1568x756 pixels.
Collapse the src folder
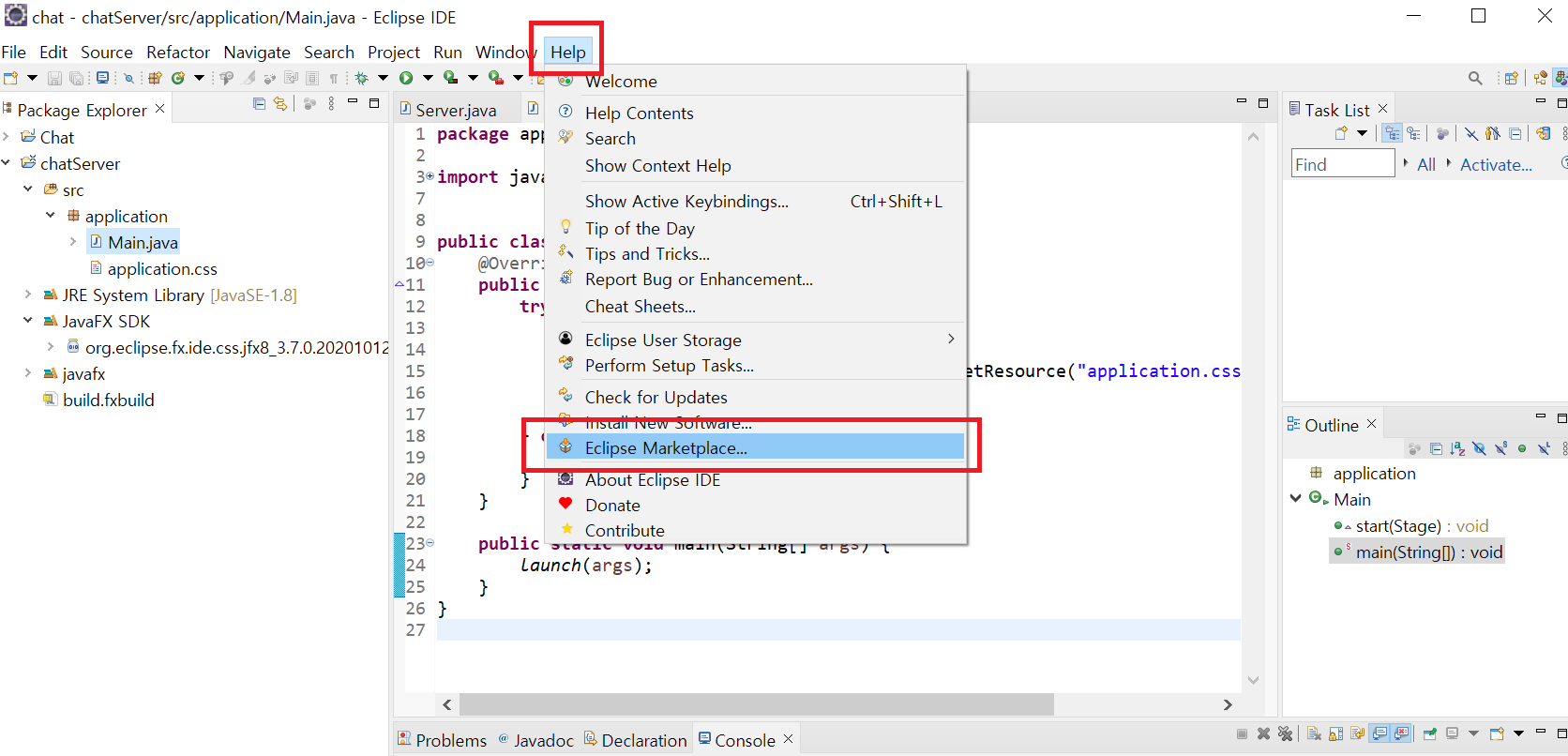28,189
